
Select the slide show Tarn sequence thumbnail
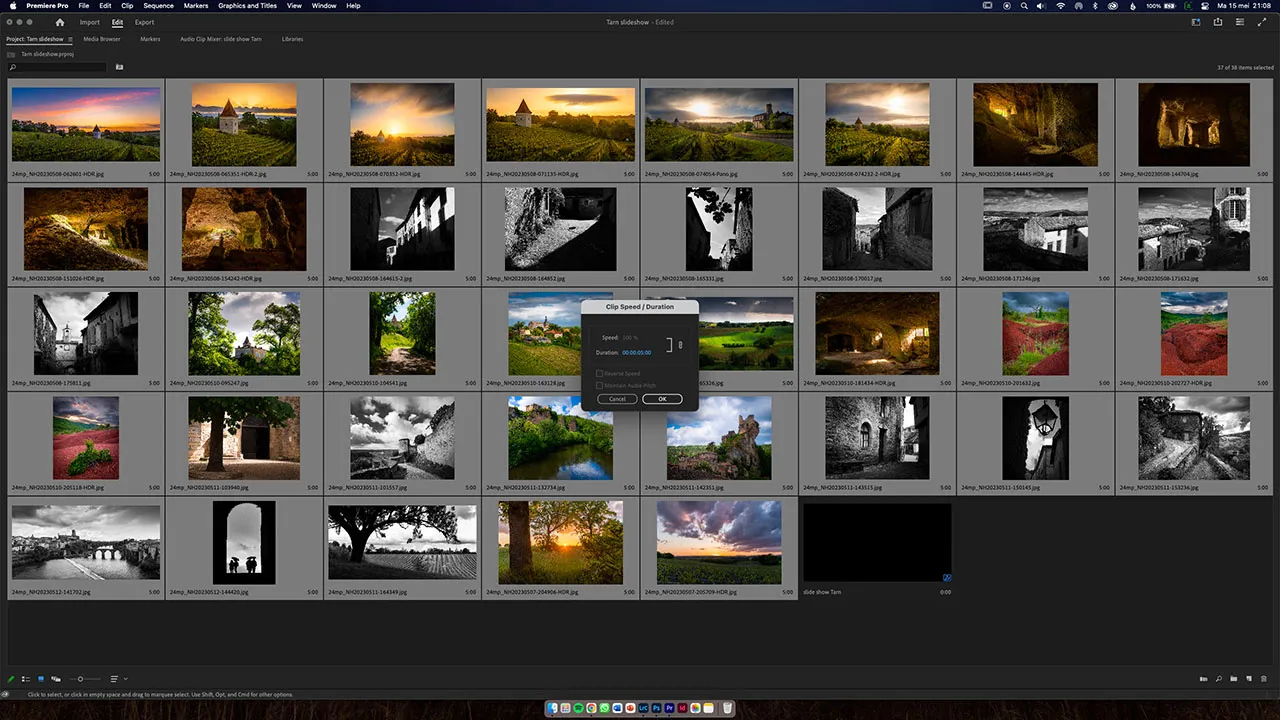click(877, 543)
